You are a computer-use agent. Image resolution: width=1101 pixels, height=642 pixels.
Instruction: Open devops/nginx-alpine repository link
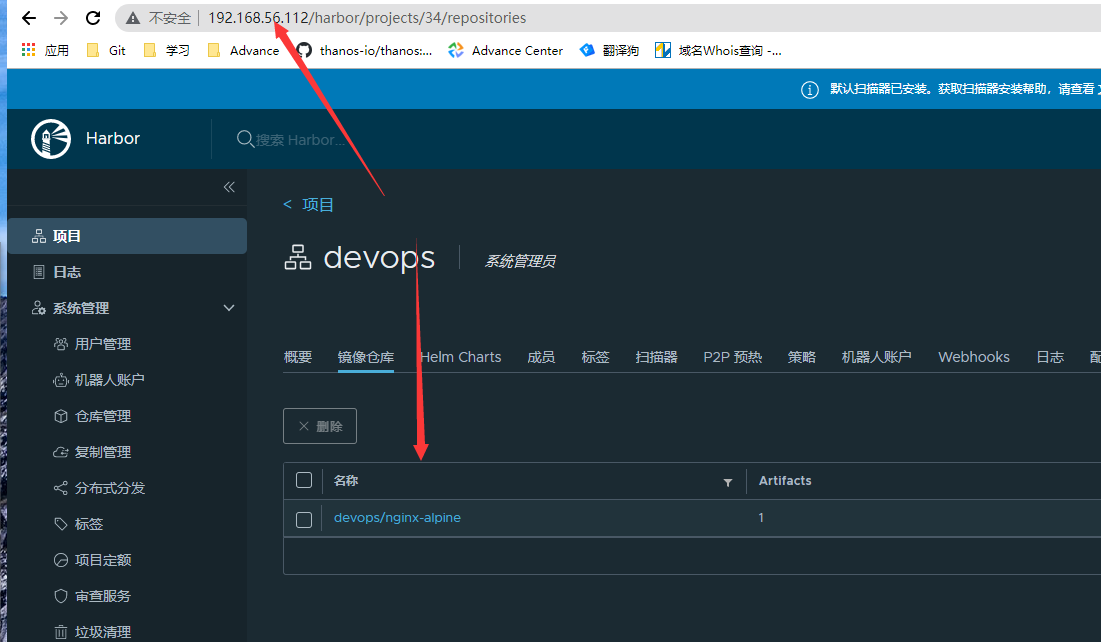[x=397, y=518]
